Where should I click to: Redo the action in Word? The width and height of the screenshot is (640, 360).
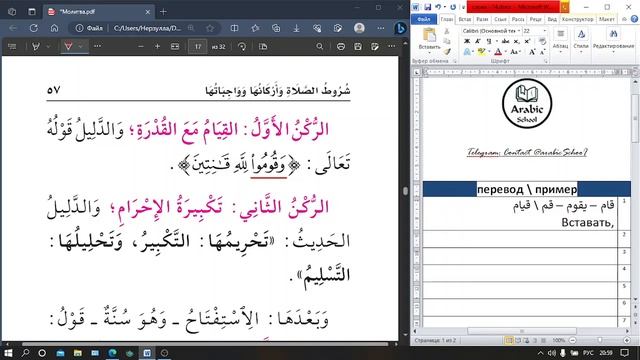click(x=453, y=7)
